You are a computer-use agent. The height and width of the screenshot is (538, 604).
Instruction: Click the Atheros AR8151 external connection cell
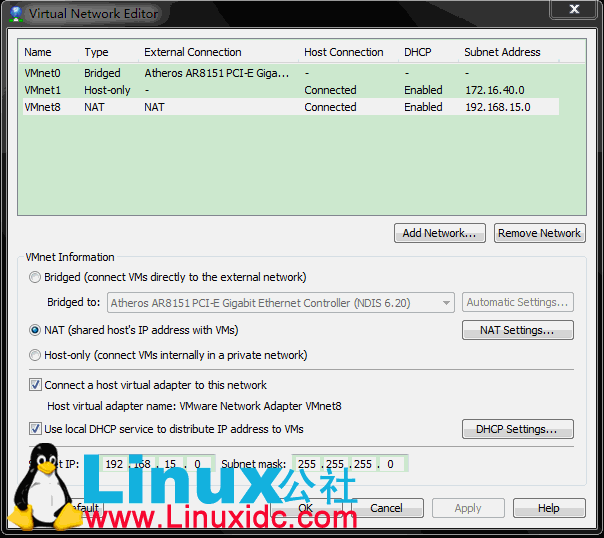(x=216, y=73)
